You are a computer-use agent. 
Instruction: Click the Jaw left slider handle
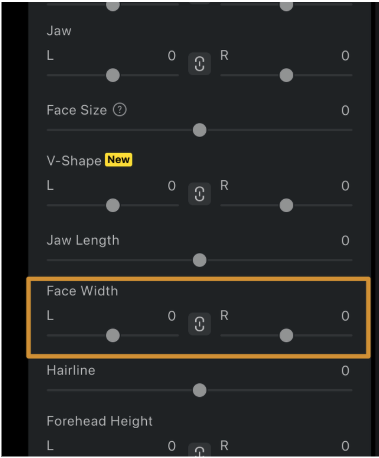[113, 75]
